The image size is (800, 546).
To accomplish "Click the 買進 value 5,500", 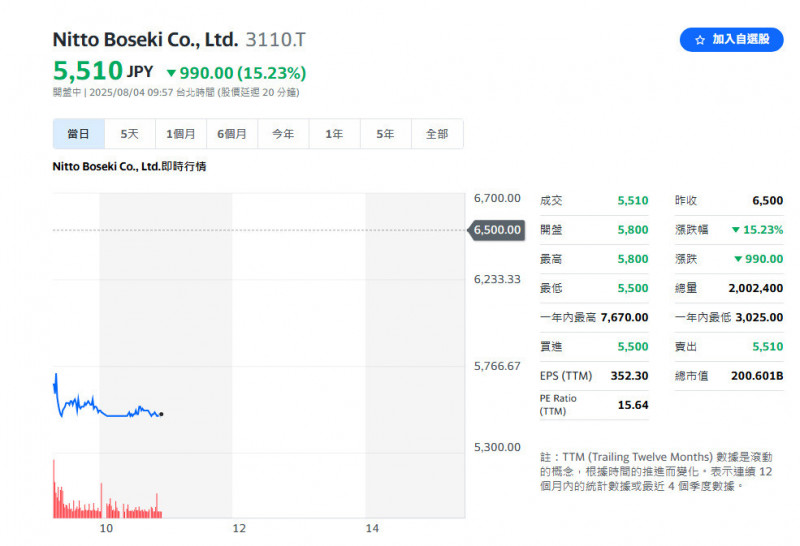I will tap(633, 346).
